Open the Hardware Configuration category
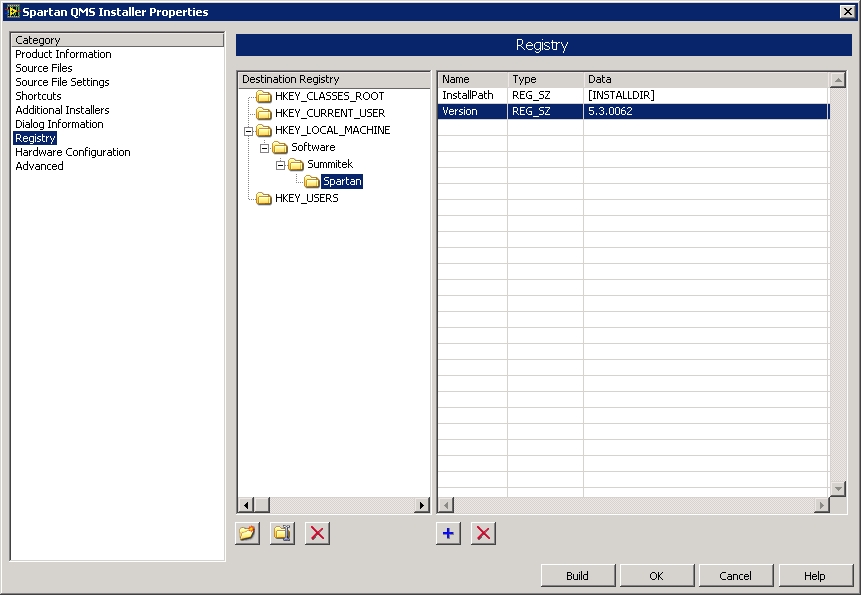 coord(72,152)
